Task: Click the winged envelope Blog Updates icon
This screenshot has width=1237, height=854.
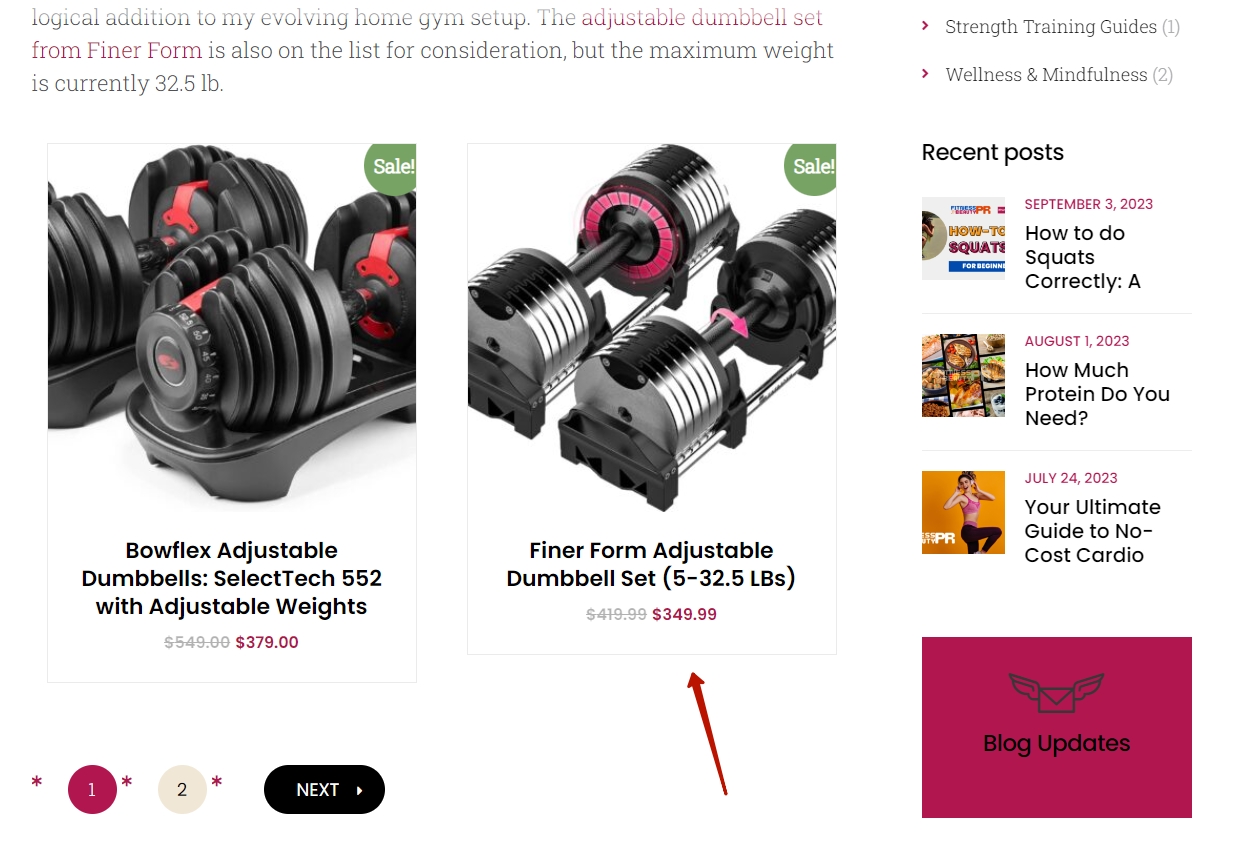Action: [x=1056, y=693]
